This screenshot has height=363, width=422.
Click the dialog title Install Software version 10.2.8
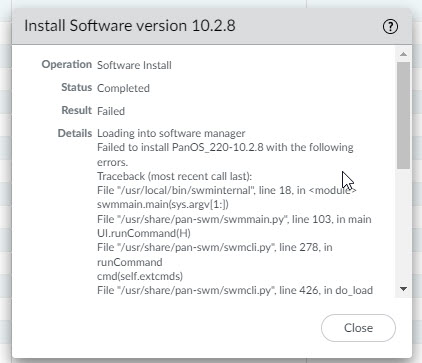pos(130,26)
